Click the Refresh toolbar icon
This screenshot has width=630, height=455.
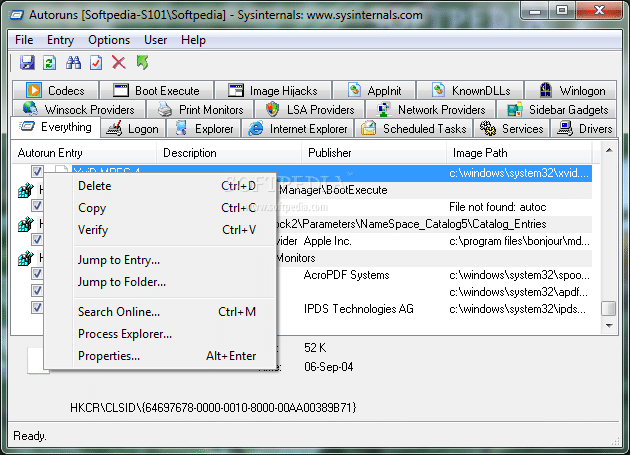coord(49,63)
